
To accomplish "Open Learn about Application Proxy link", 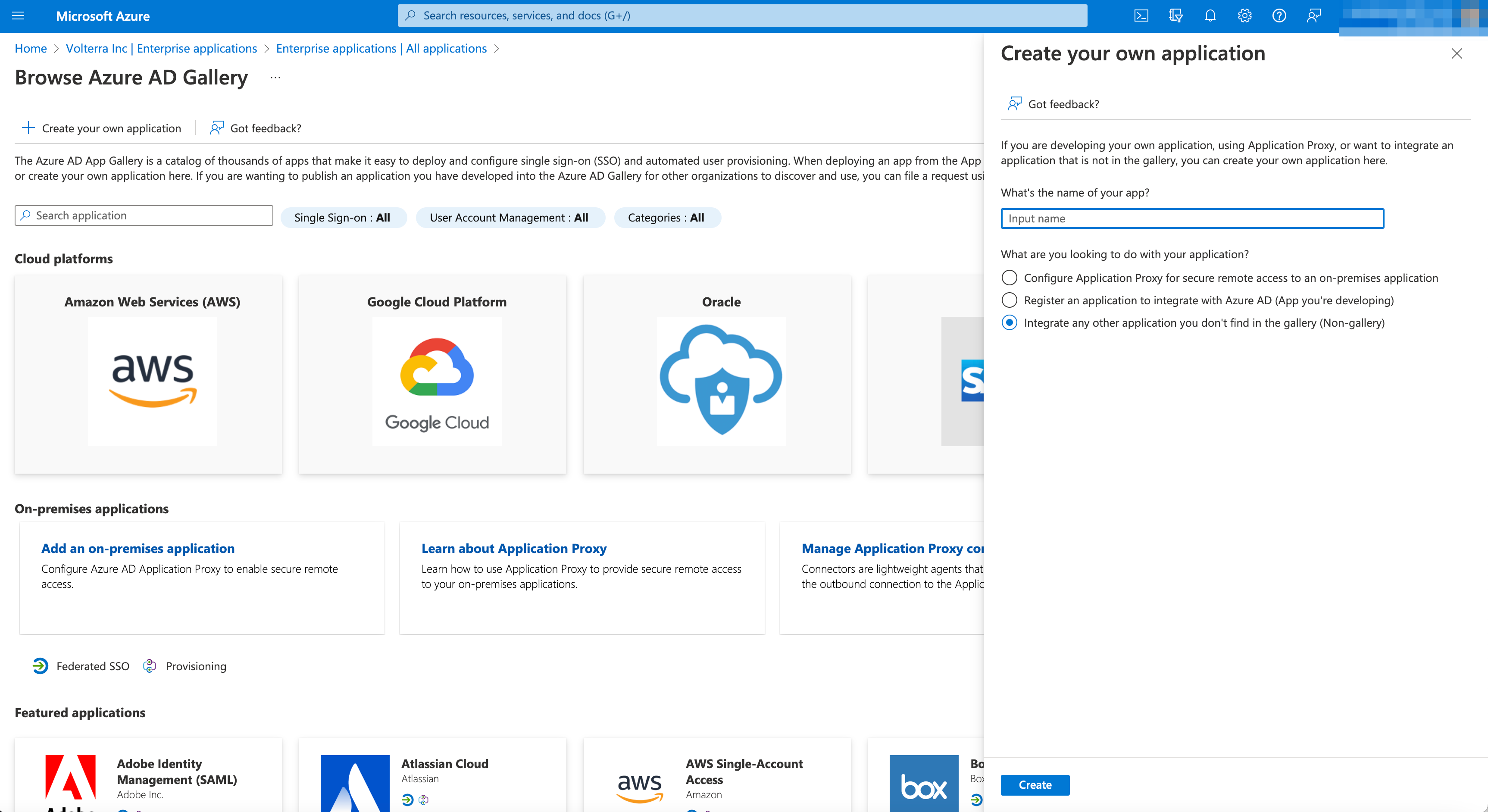I will point(513,548).
